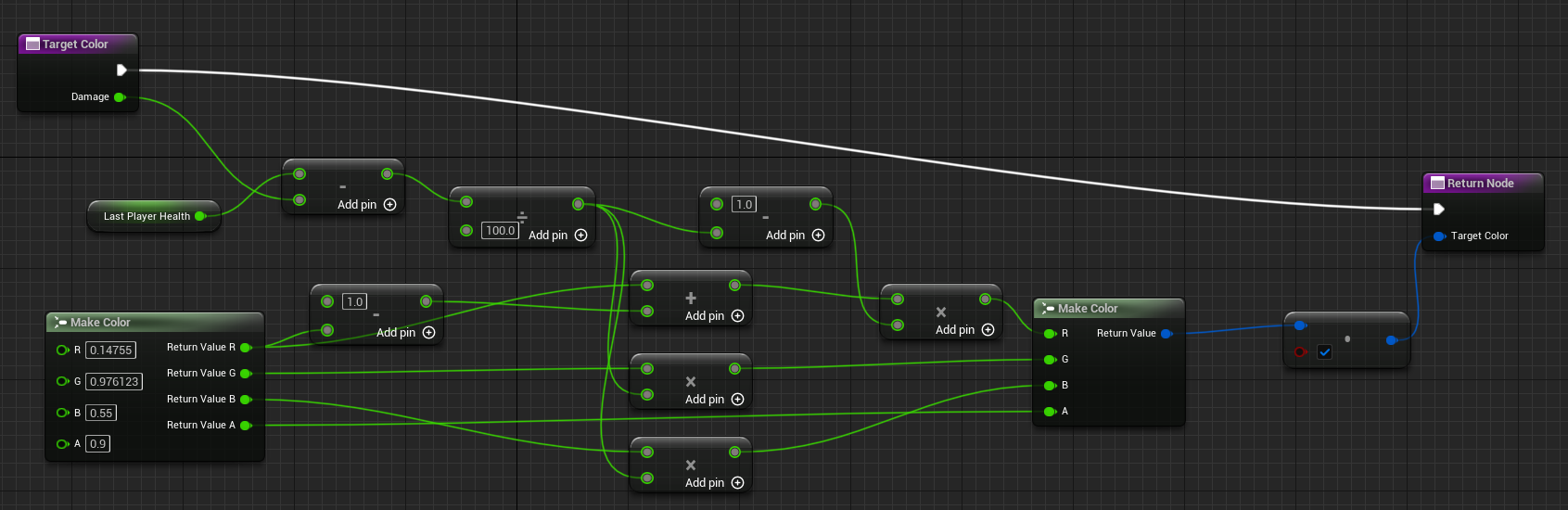The width and height of the screenshot is (1568, 510).
Task: Click the Return Value B output pin
Action: [246, 400]
